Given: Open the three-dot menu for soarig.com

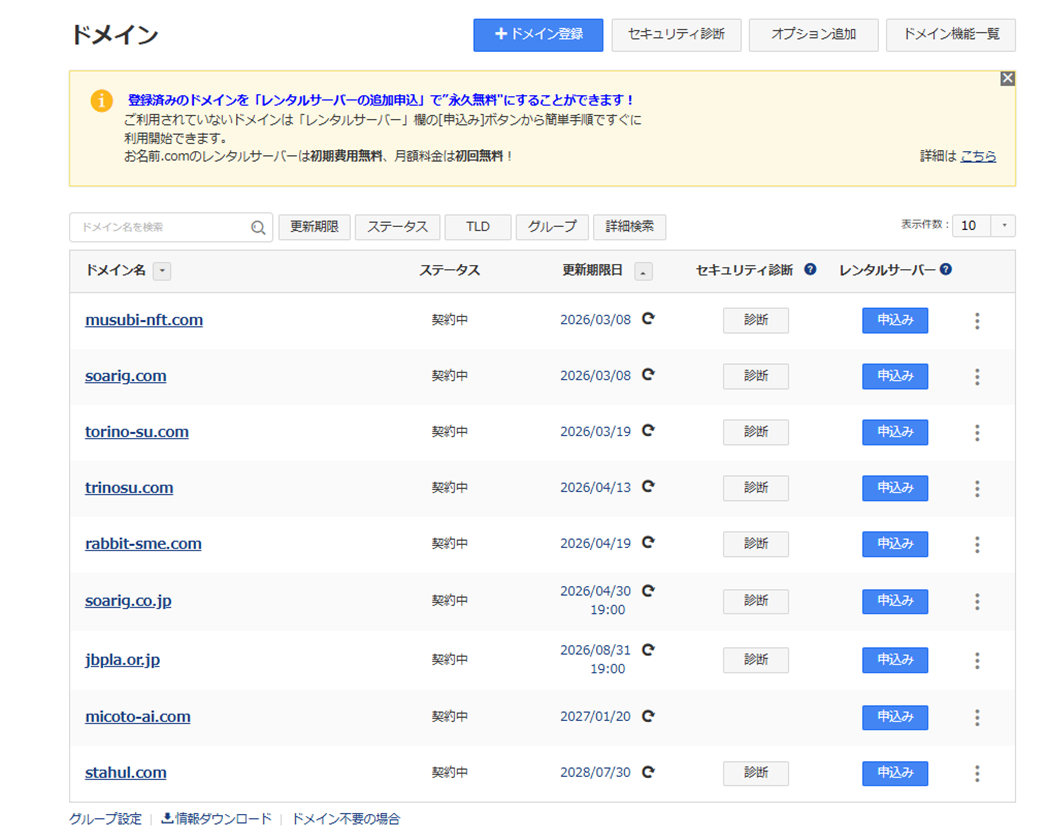Looking at the screenshot, I should [977, 377].
